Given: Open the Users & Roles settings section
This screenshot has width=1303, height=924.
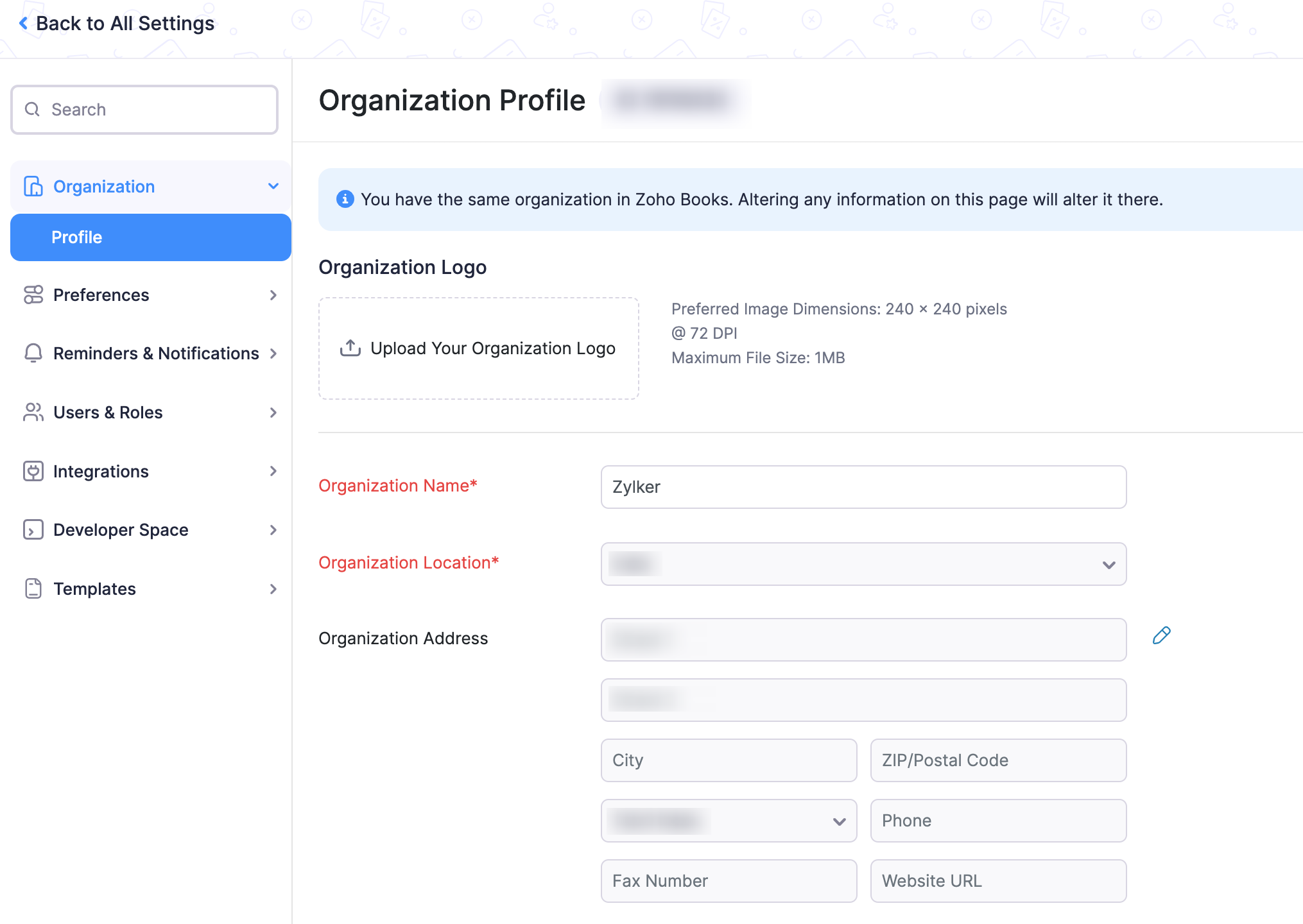Looking at the screenshot, I should [107, 413].
